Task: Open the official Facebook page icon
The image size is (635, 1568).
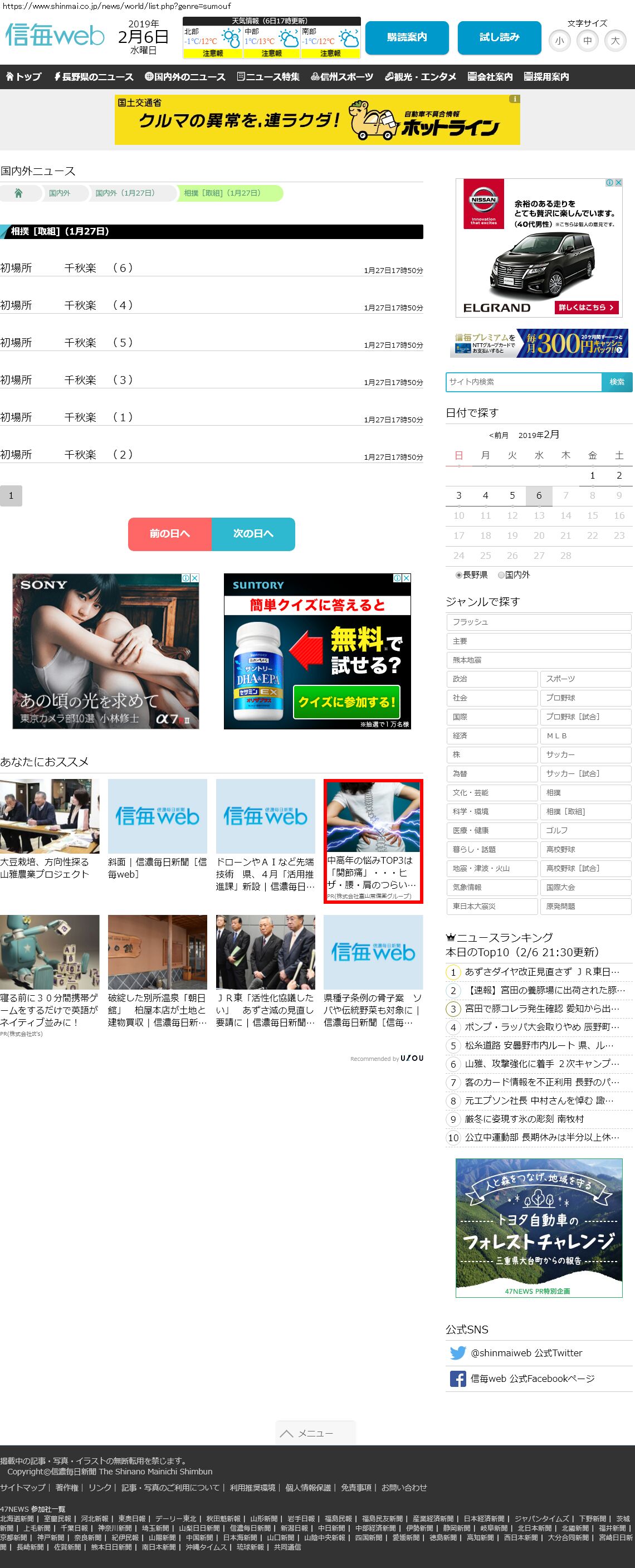Action: [x=457, y=1379]
